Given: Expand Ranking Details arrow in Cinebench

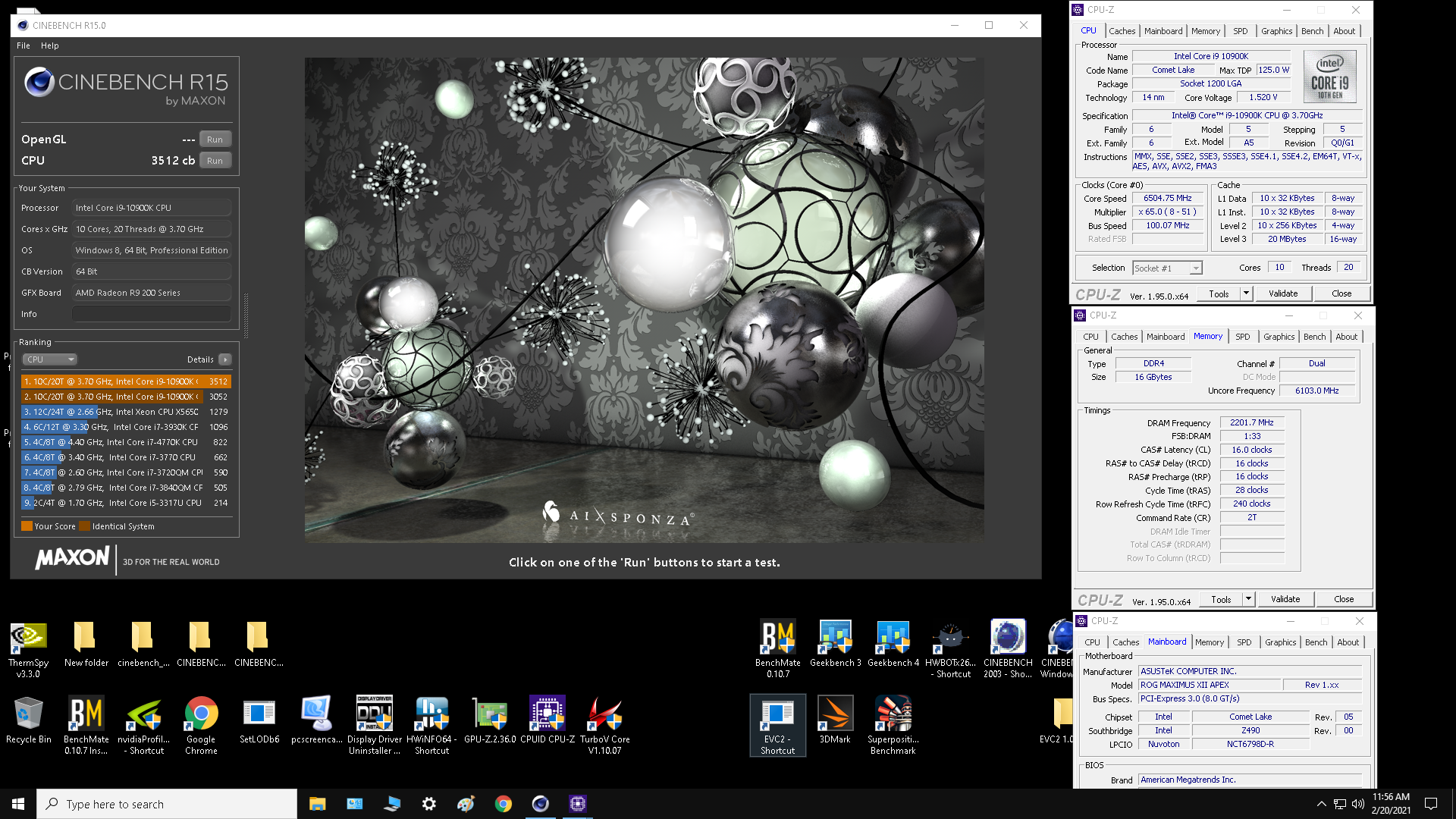Looking at the screenshot, I should pos(224,359).
